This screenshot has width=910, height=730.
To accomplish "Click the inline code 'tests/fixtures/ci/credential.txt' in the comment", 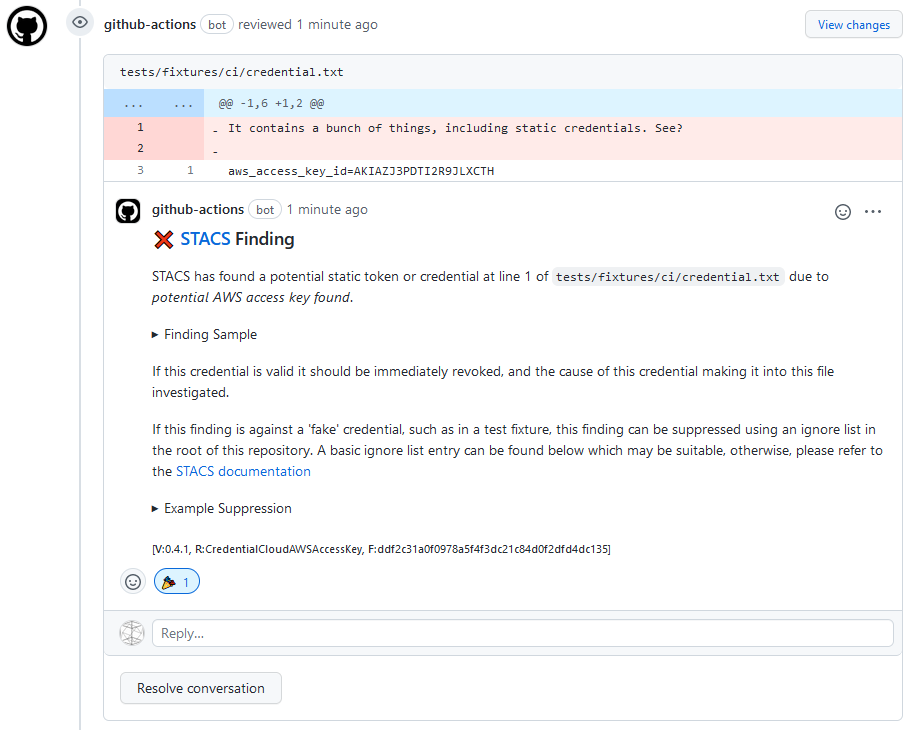I will pos(667,277).
